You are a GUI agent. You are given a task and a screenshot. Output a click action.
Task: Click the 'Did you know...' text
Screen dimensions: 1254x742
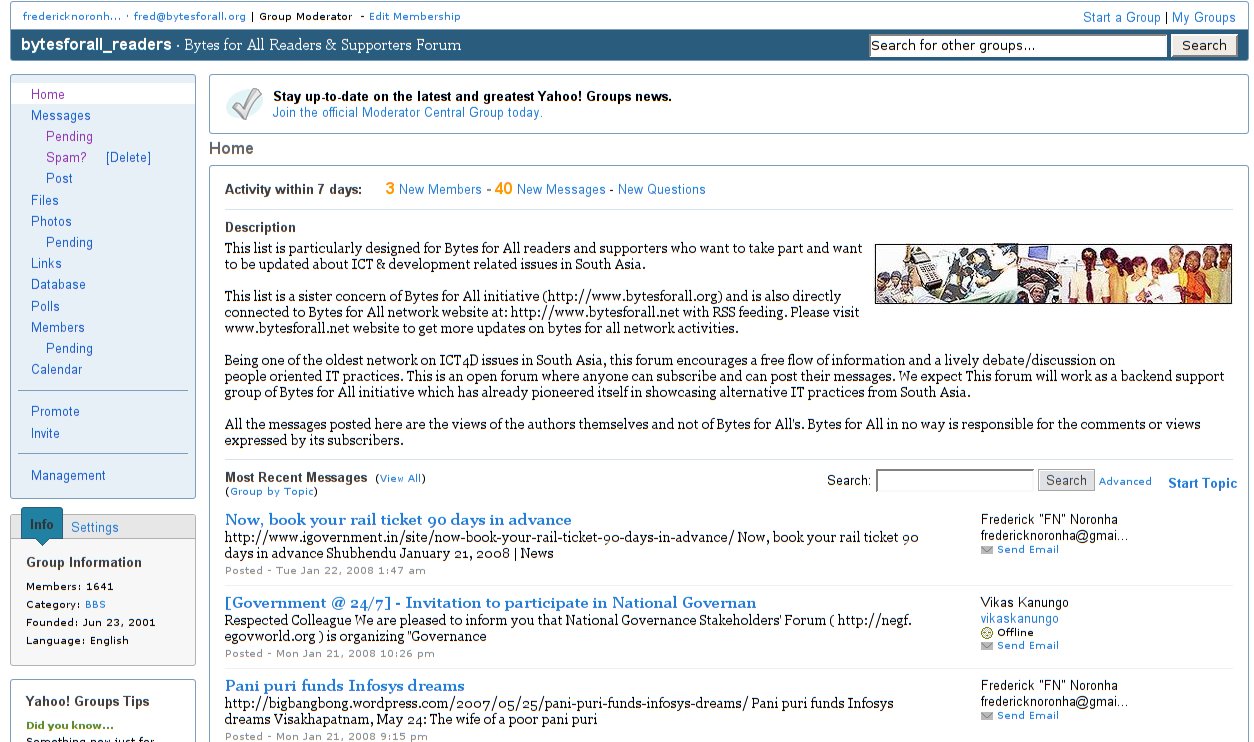tap(70, 725)
